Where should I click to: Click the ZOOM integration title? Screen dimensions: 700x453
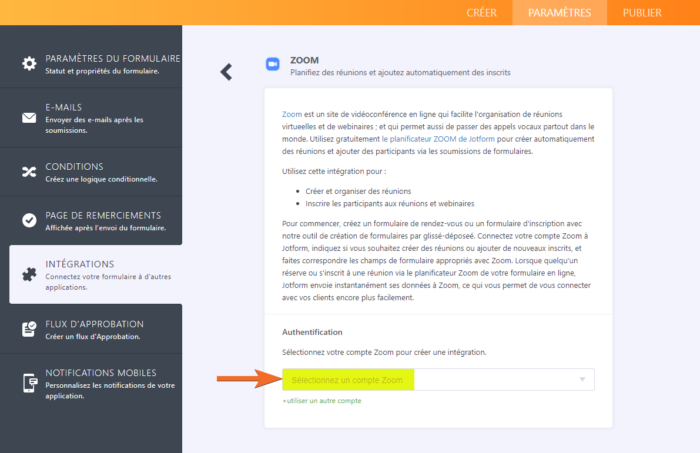tap(304, 60)
